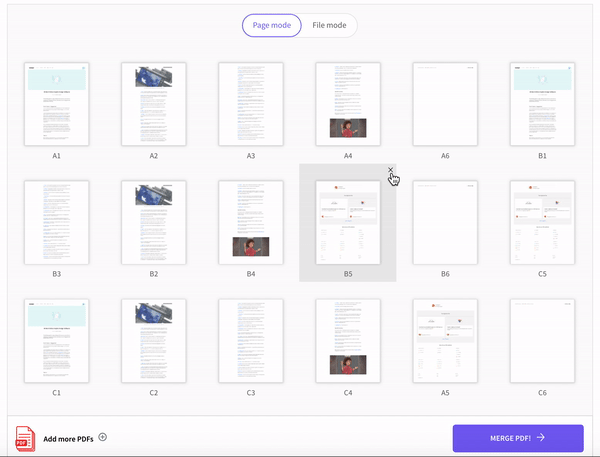This screenshot has height=457, width=600.
Task: Select page thumbnail C1
Action: pos(57,341)
